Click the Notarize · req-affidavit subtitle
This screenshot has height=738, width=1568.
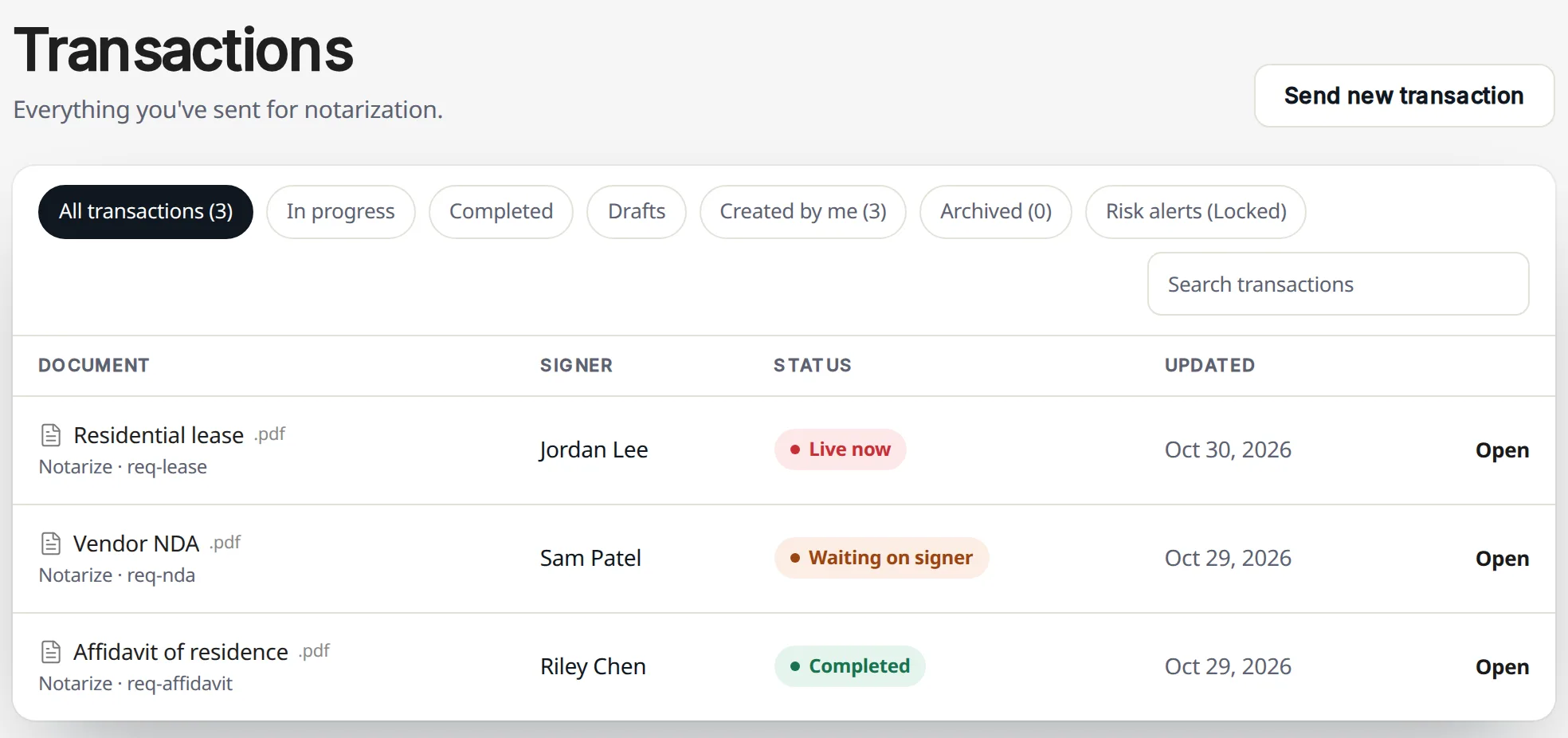pos(135,684)
